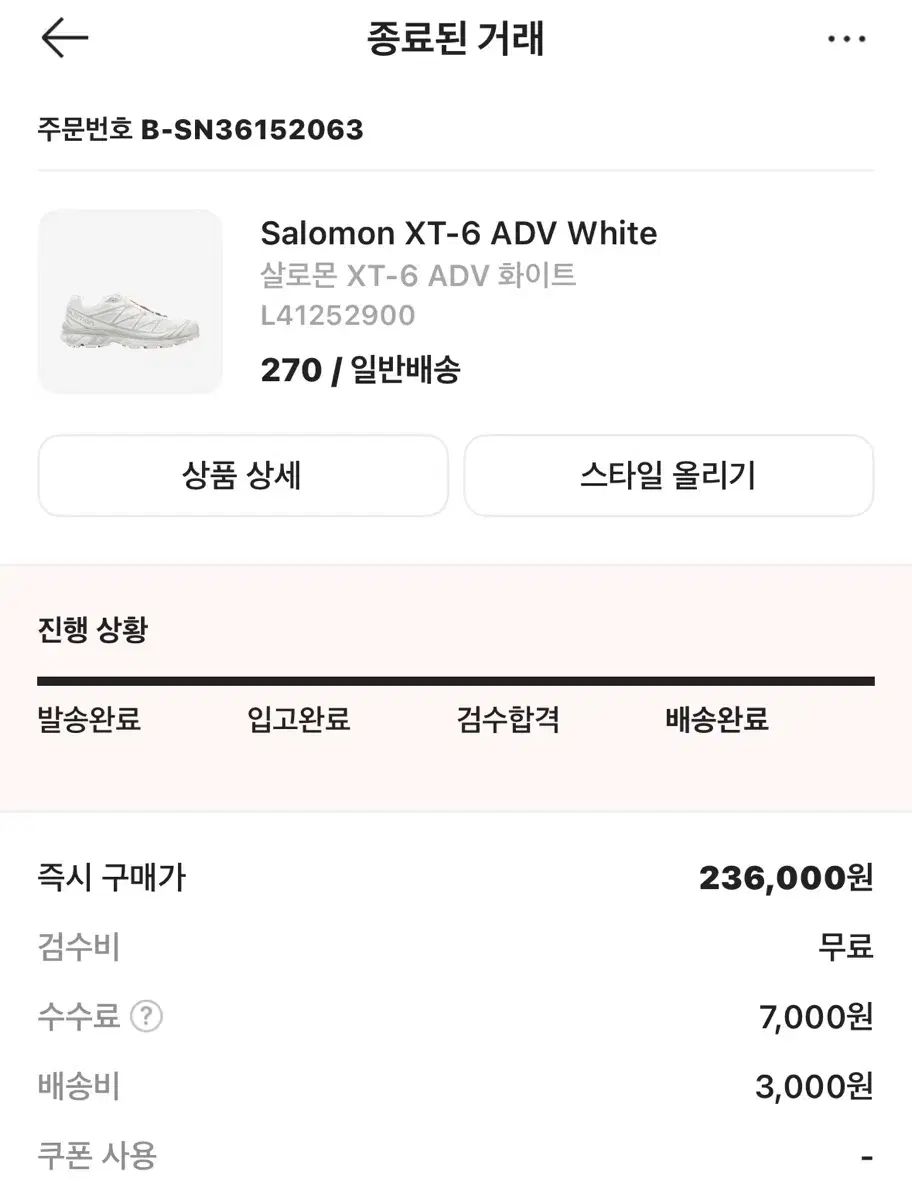The image size is (912, 1200).
Task: Click the Salomon shoe product thumbnail
Action: [x=130, y=301]
